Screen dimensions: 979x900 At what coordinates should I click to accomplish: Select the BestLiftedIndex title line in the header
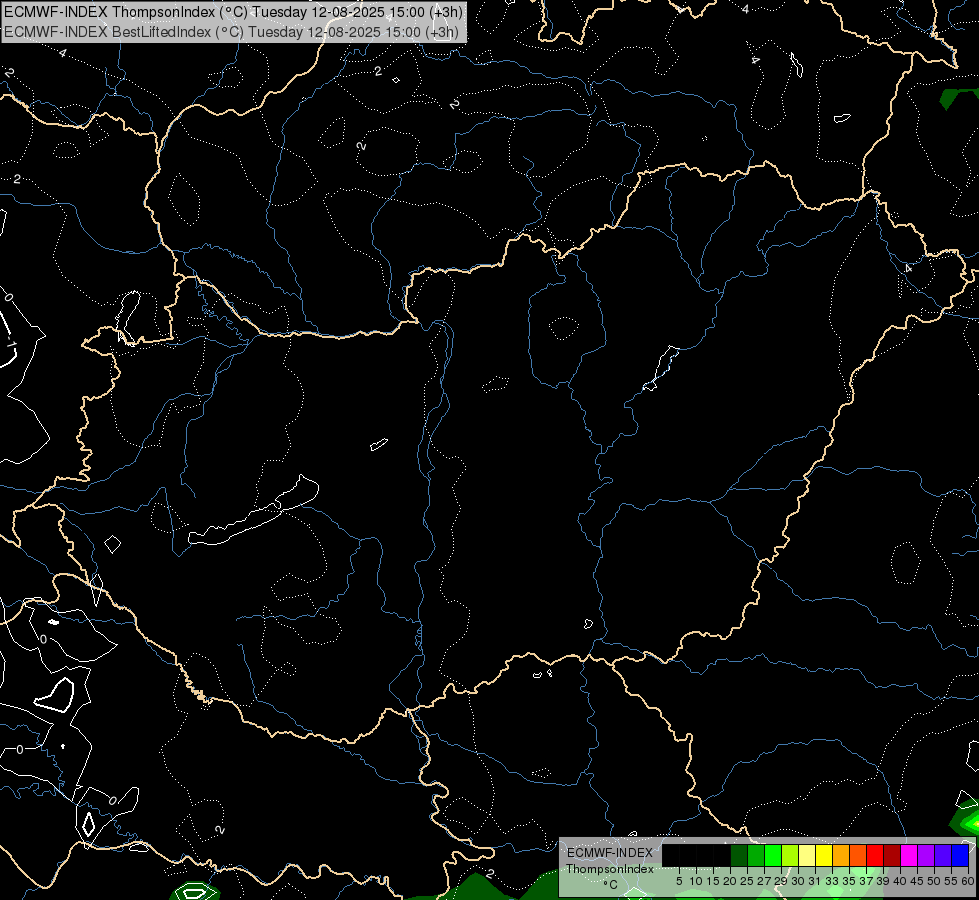[x=231, y=32]
